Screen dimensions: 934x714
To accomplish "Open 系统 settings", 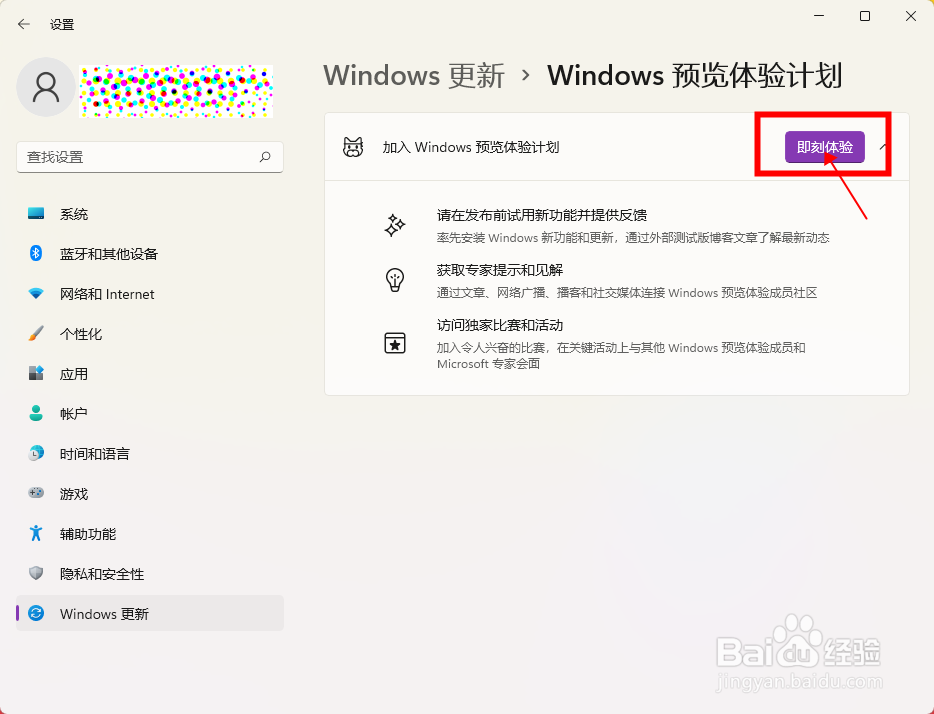I will click(x=150, y=214).
